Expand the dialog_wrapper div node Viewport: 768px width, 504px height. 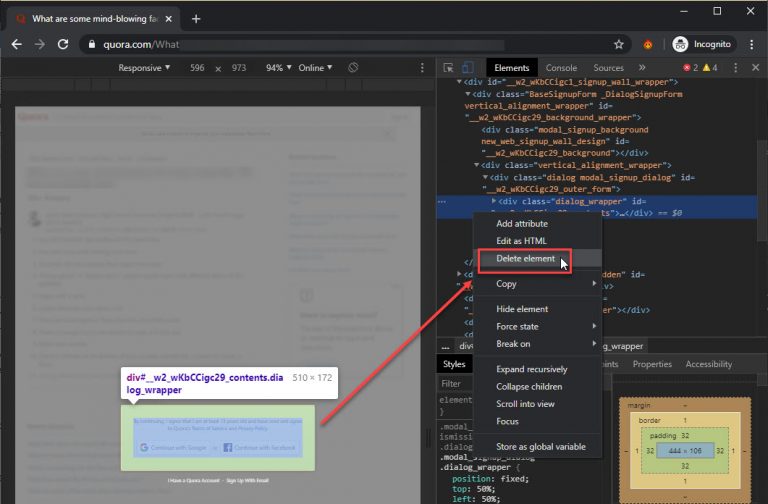pyautogui.click(x=494, y=201)
